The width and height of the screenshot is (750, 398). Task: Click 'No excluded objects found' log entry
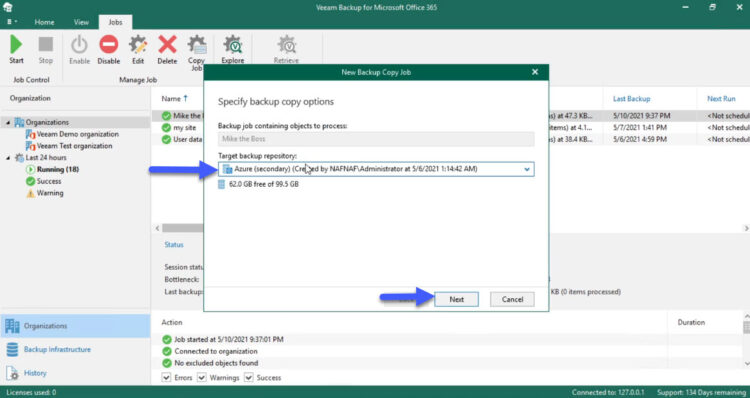(216, 363)
